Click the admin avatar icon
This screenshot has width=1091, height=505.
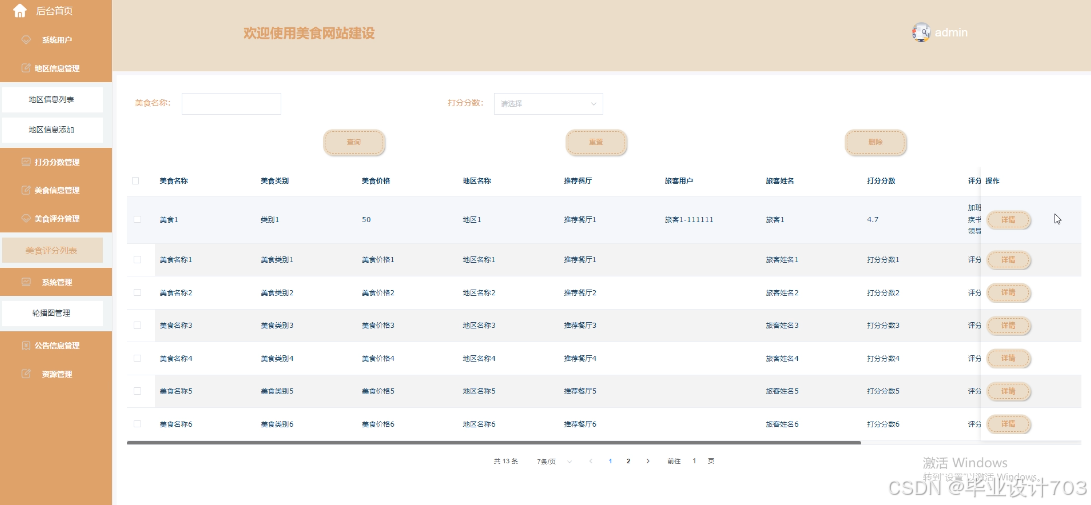[921, 32]
